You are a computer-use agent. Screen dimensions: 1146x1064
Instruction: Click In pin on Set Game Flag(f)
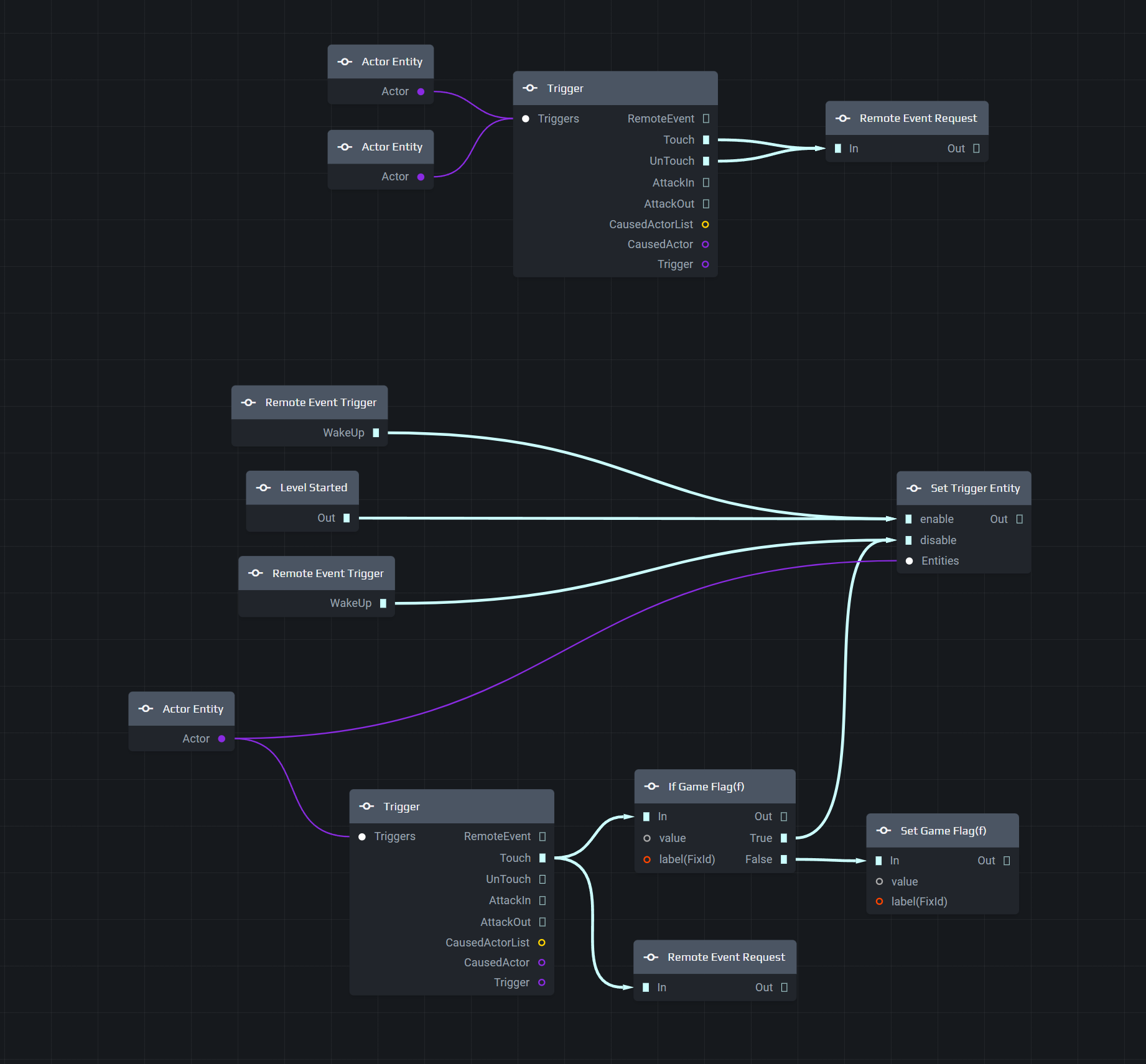878,861
